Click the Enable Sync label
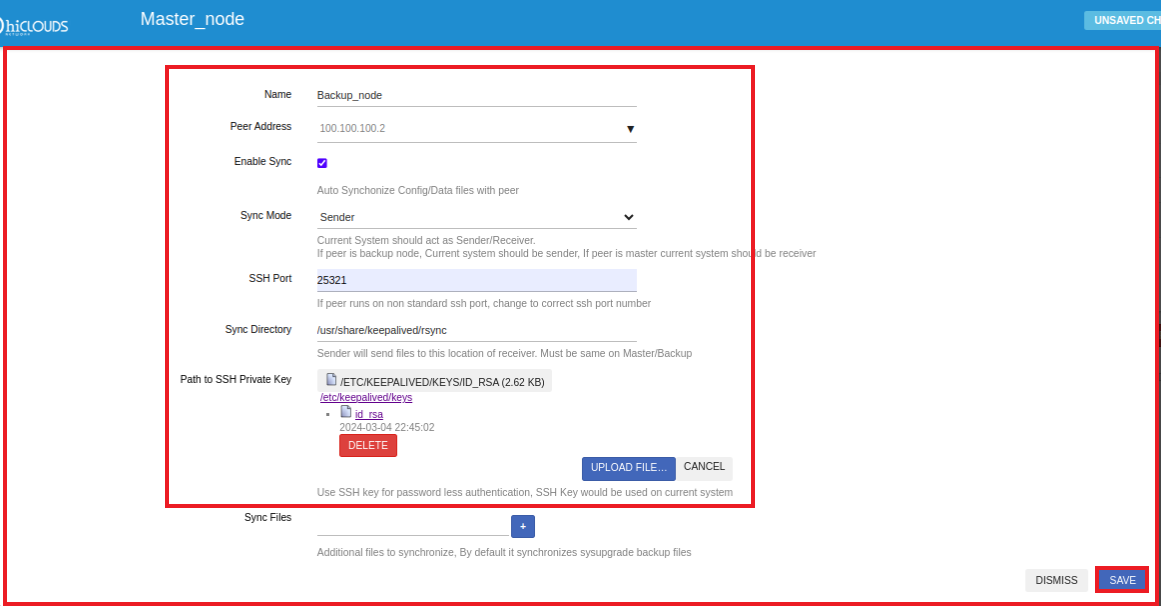 pyautogui.click(x=263, y=162)
